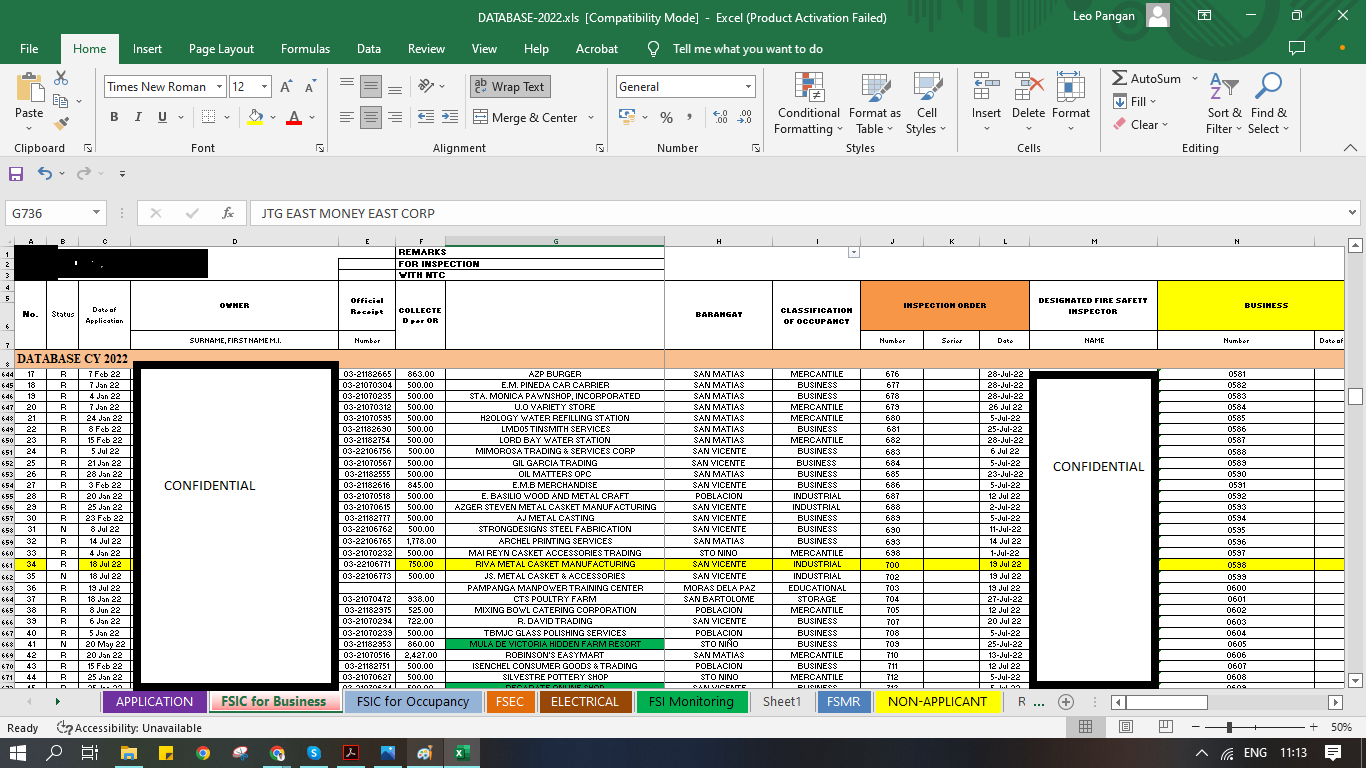Toggle Underline formatting

[x=163, y=118]
